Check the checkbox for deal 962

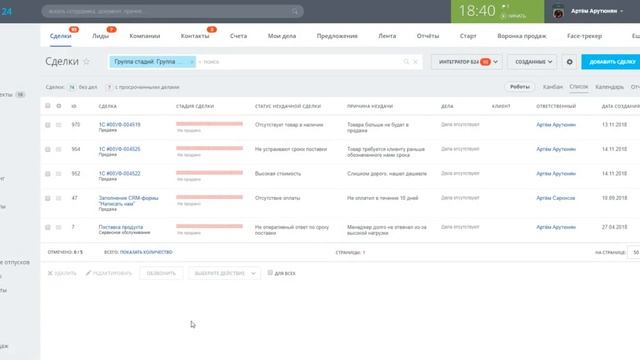coord(48,174)
